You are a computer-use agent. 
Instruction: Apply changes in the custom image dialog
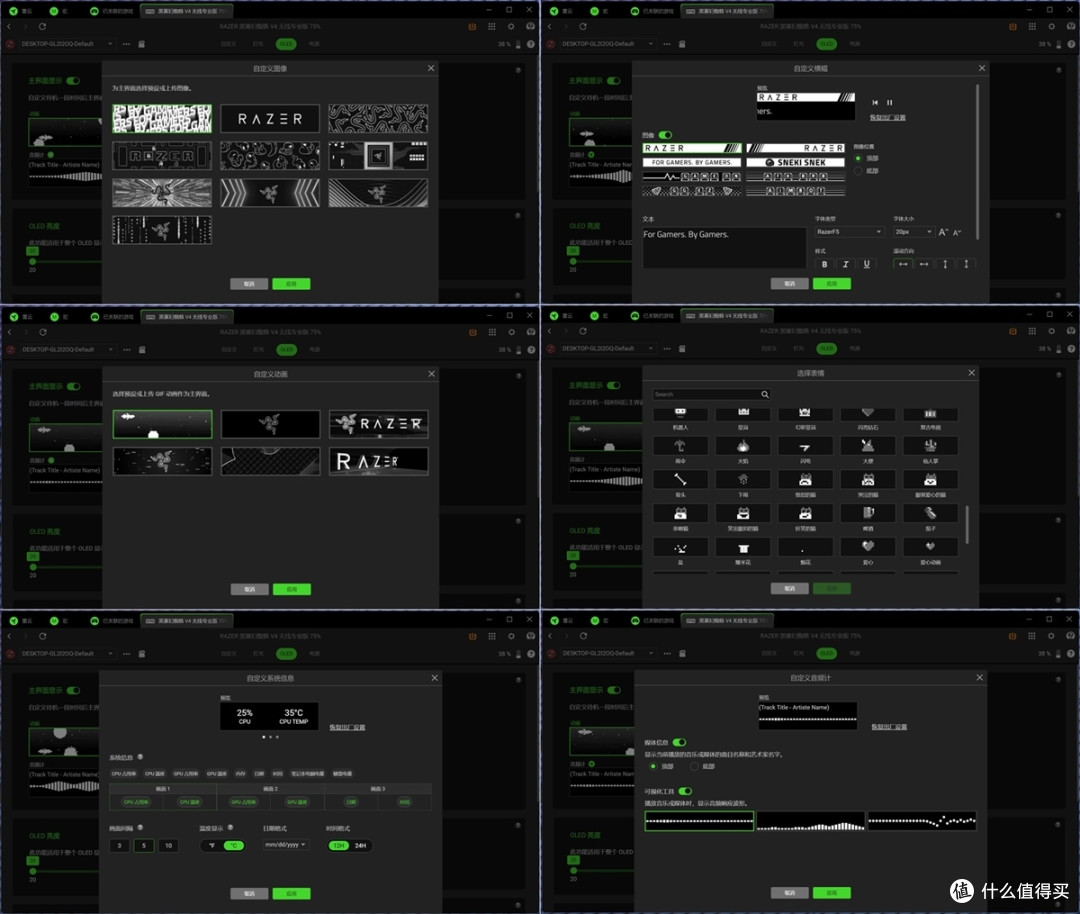tap(291, 284)
